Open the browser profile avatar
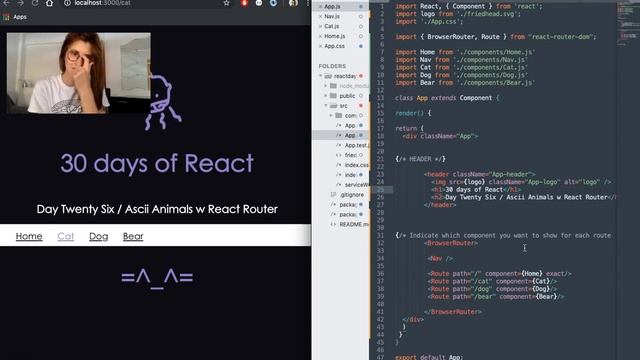Viewport: 640px width, 360px height. (x=293, y=3)
